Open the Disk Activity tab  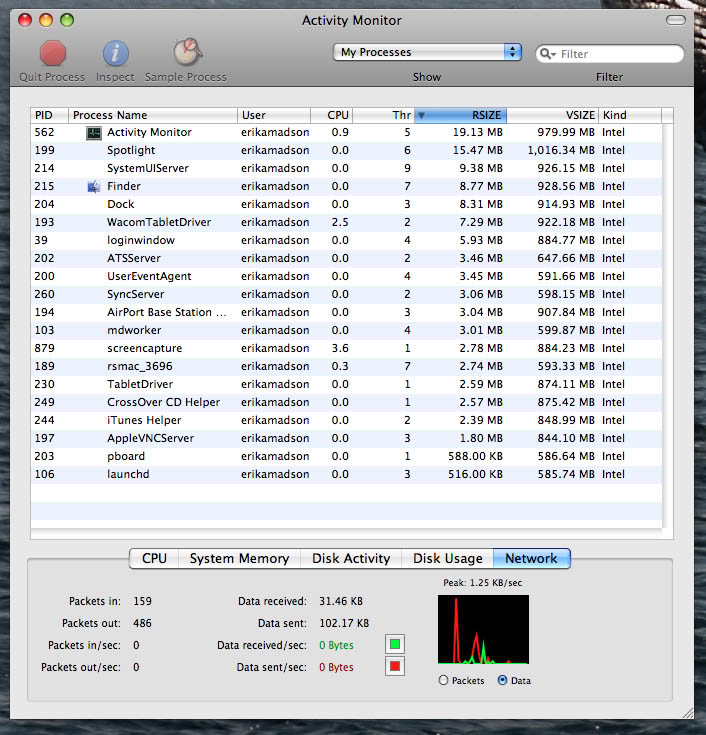tap(351, 558)
